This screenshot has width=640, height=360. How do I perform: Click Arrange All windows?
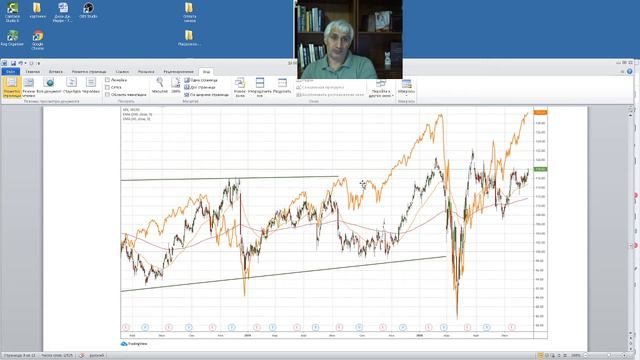click(x=260, y=87)
